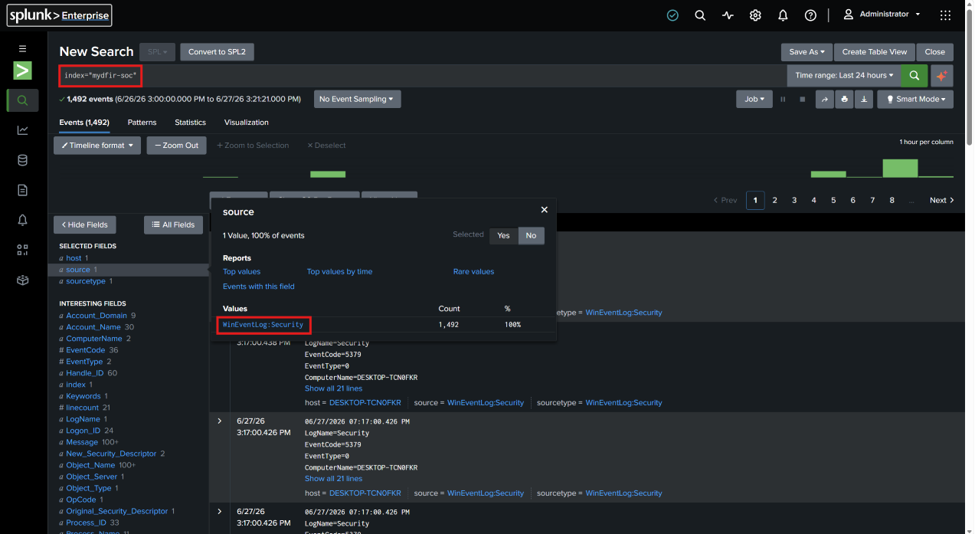This screenshot has height=534, width=975.
Task: Open the analytics chart icon in sidebar
Action: tap(22, 130)
